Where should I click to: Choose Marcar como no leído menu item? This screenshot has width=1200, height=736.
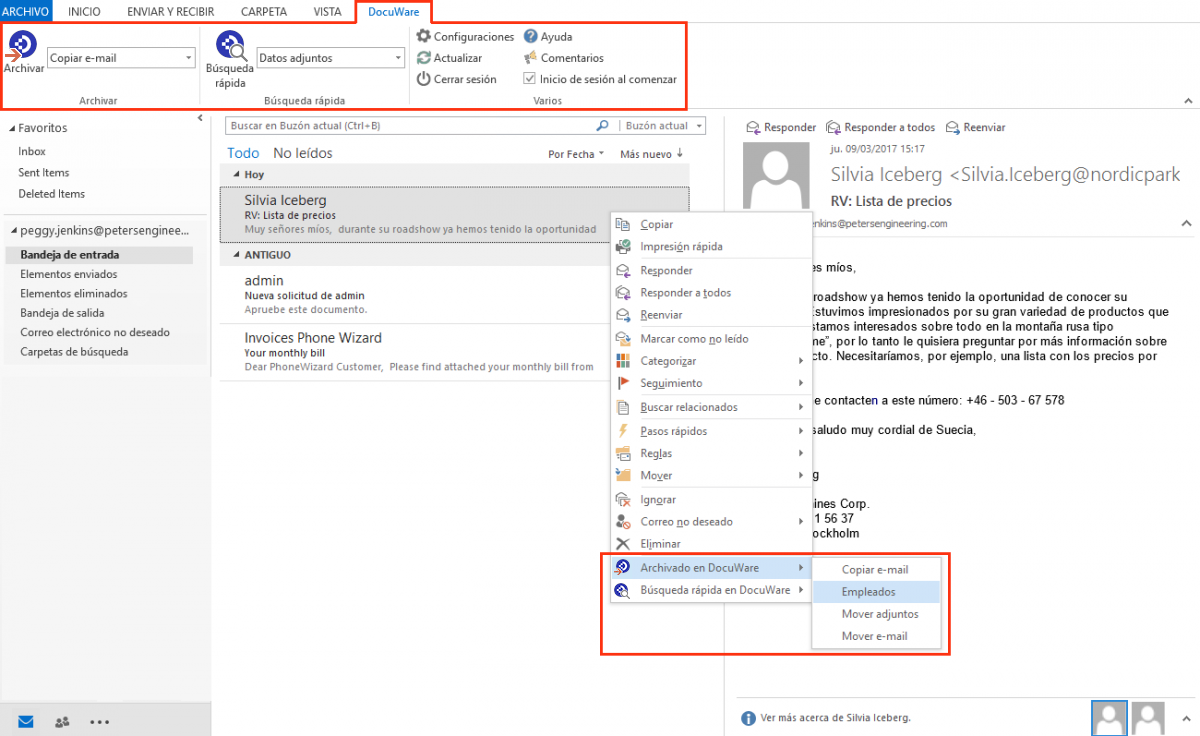click(694, 339)
